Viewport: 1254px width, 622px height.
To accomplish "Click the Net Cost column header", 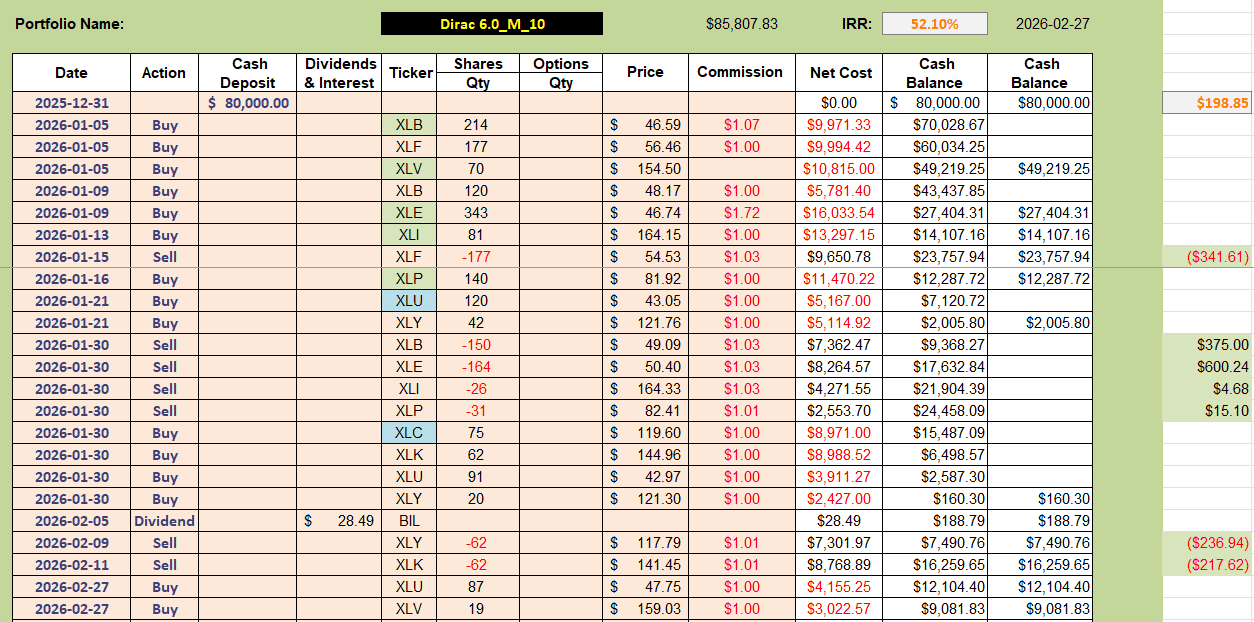I will click(x=841, y=73).
